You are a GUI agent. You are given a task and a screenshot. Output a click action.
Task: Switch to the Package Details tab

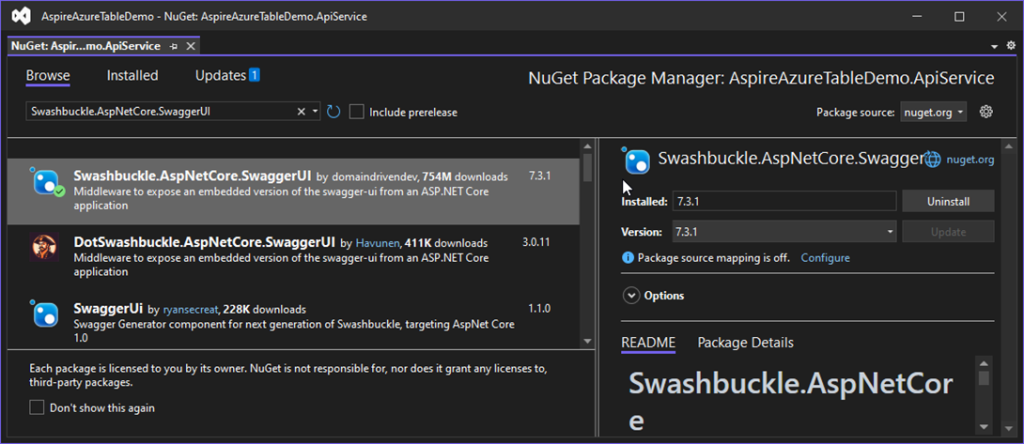[746, 343]
